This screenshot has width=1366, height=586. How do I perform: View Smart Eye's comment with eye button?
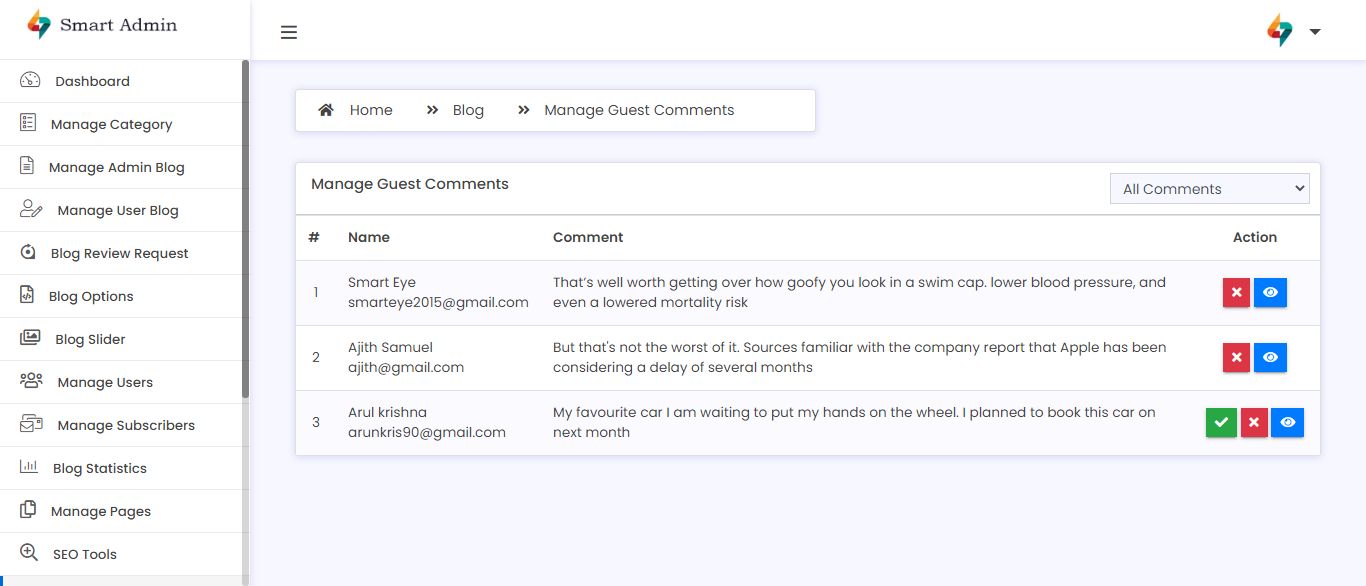tap(1270, 293)
